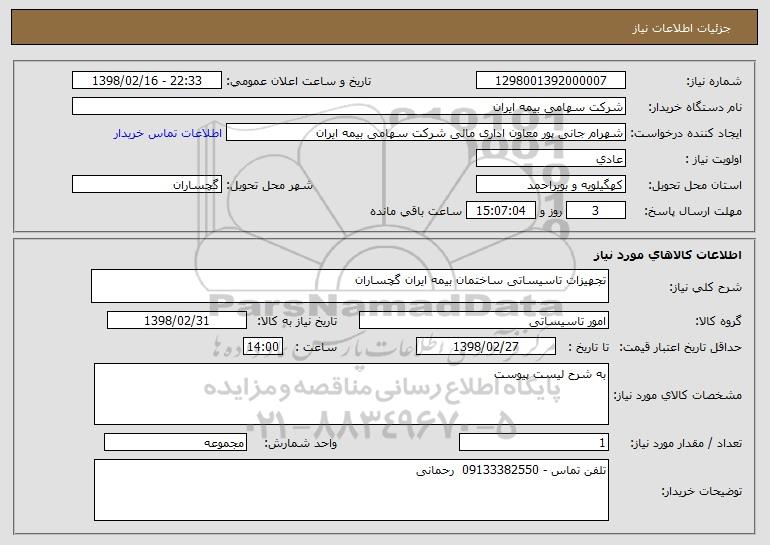The width and height of the screenshot is (770, 545).
Task: Click the حداقل تاریخ اعتبار قیمت label
Action: [680, 348]
